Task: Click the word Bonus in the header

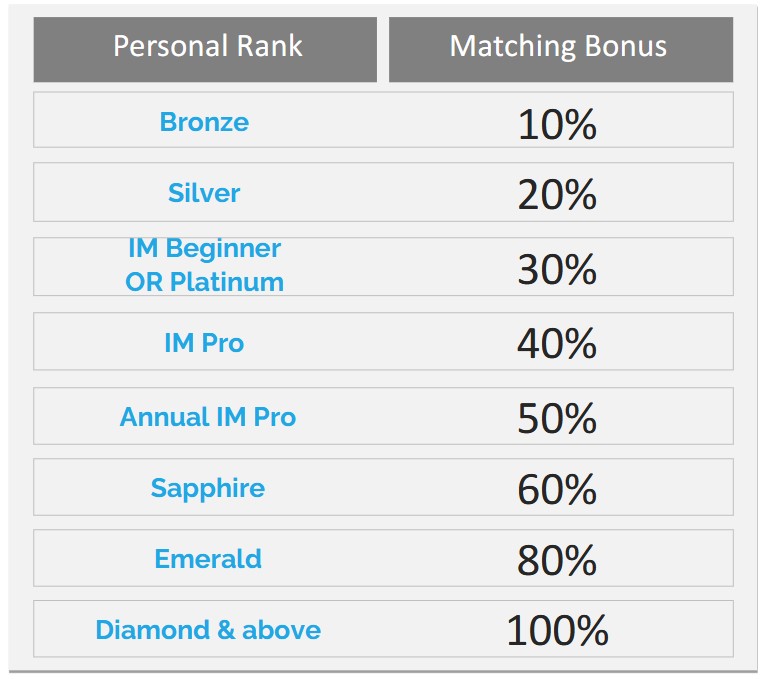Action: click(625, 46)
